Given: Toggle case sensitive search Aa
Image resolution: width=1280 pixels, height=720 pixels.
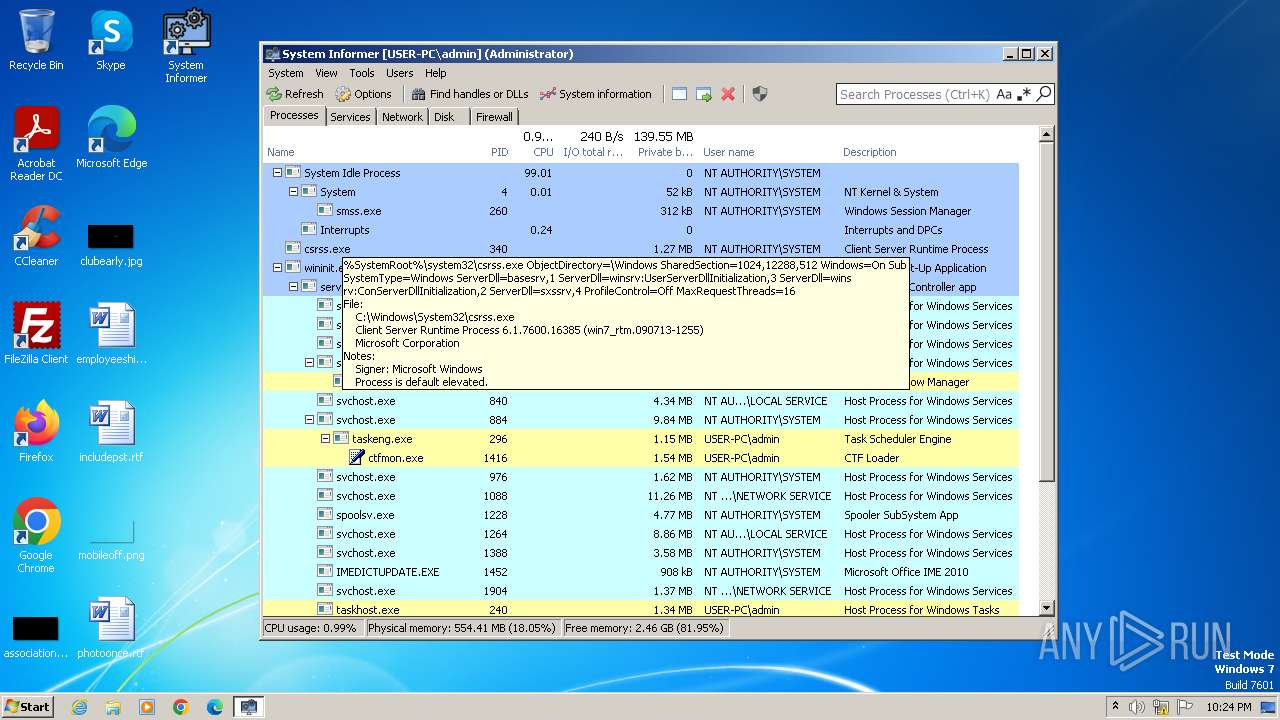Looking at the screenshot, I should tap(1004, 94).
